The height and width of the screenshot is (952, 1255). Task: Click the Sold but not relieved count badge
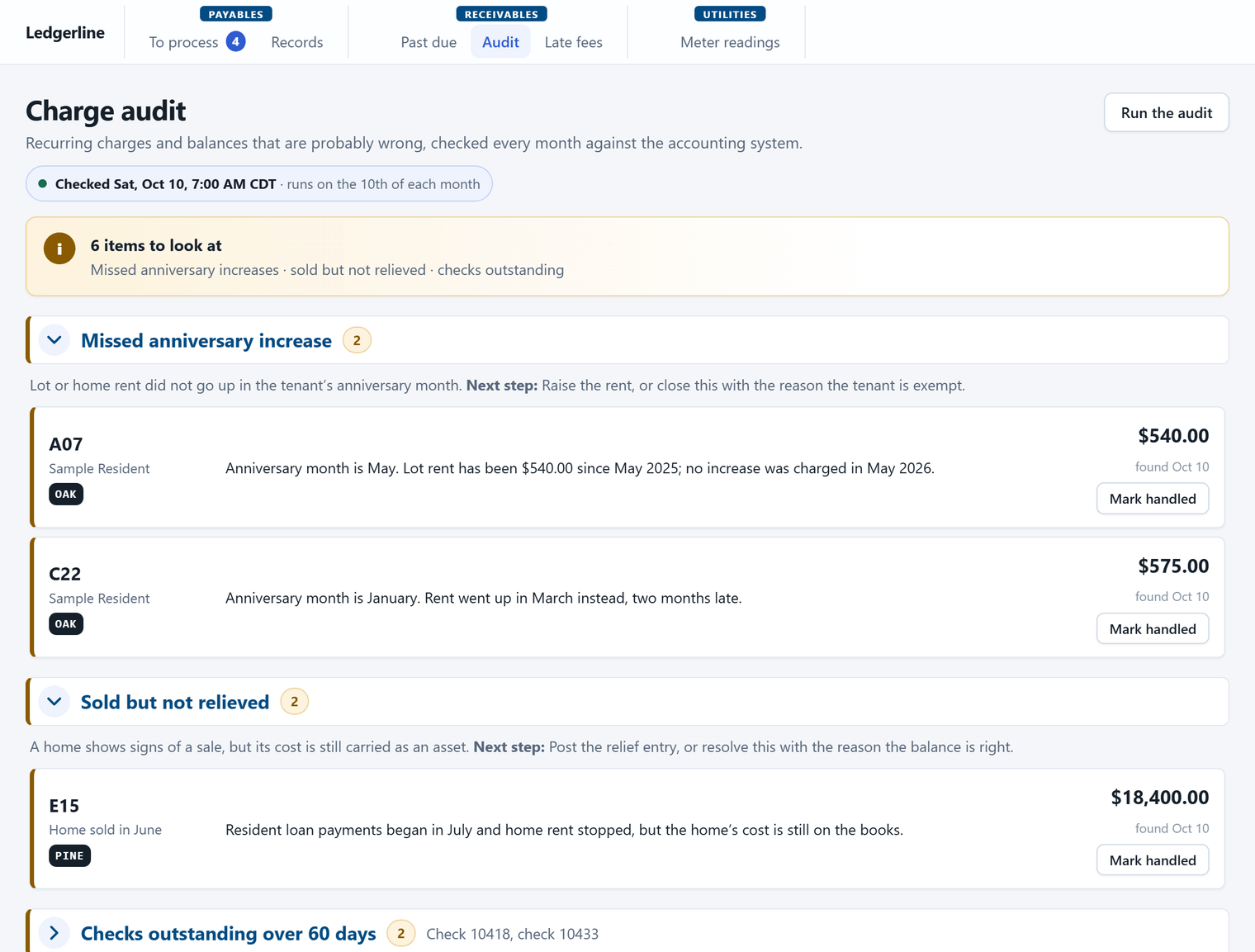[295, 702]
